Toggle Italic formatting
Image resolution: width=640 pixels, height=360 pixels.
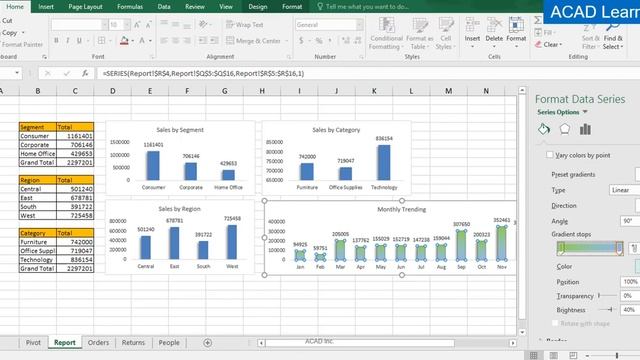pos(68,40)
